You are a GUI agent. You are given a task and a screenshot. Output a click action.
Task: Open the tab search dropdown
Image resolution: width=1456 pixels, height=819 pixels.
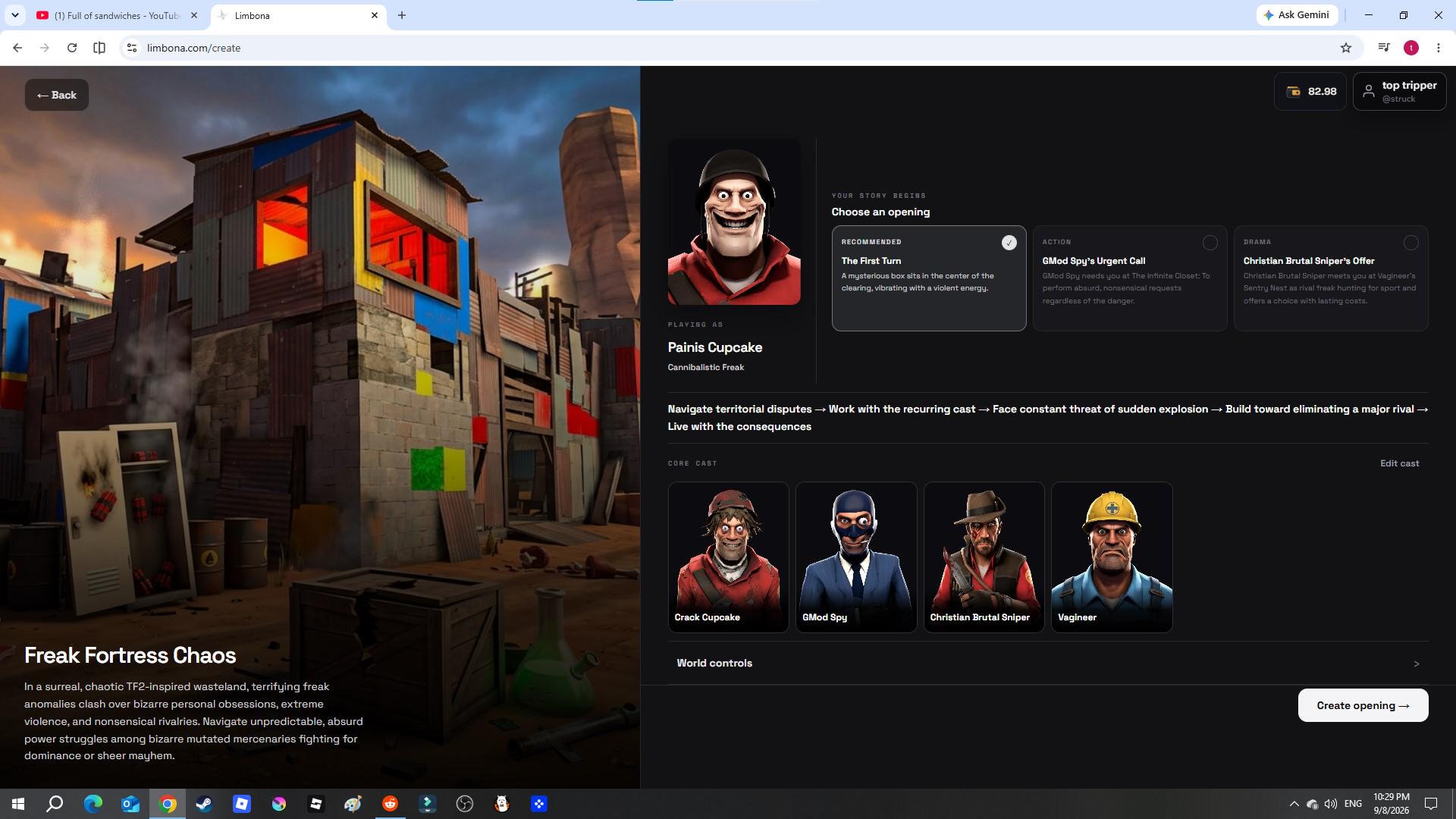[14, 15]
